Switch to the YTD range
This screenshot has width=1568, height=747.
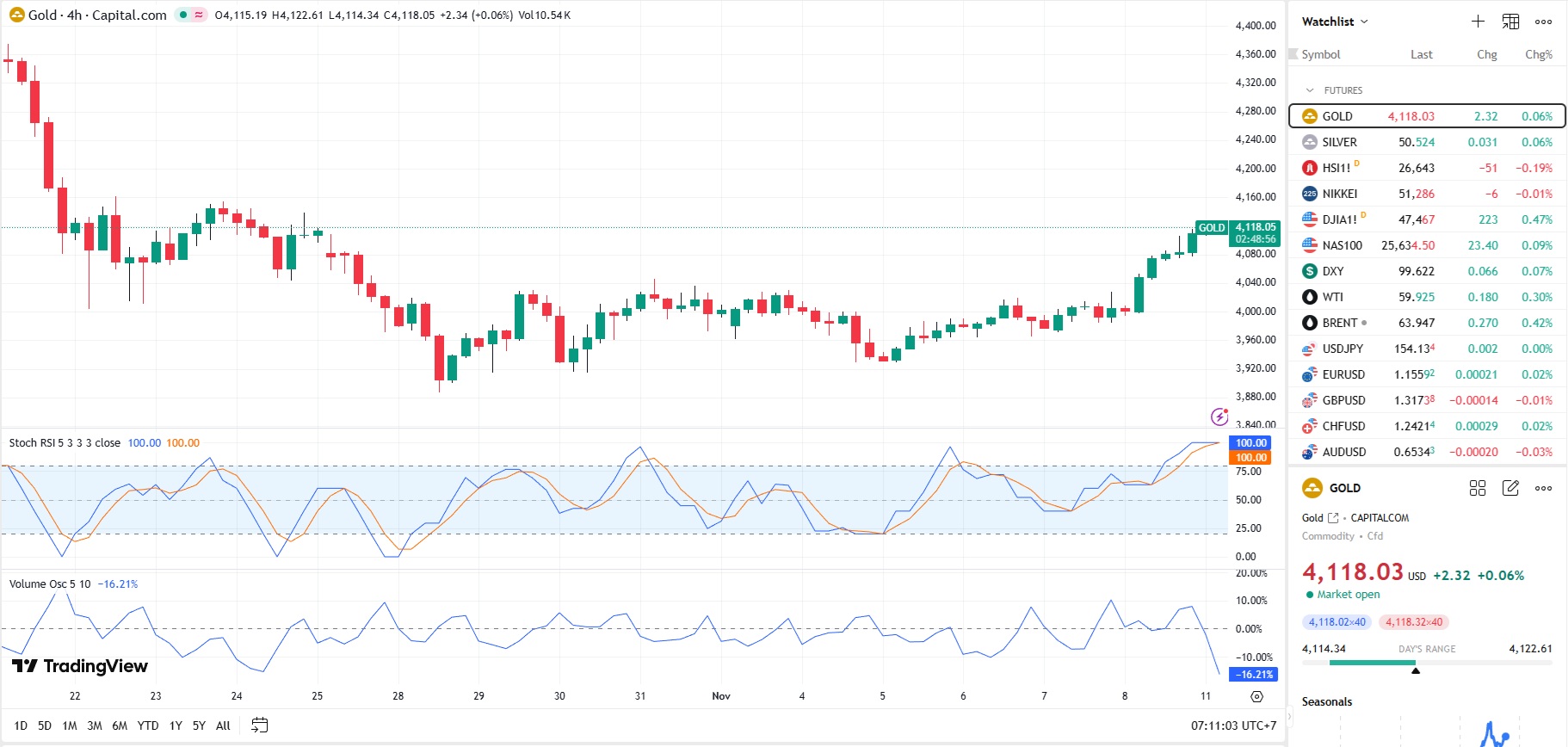click(148, 725)
